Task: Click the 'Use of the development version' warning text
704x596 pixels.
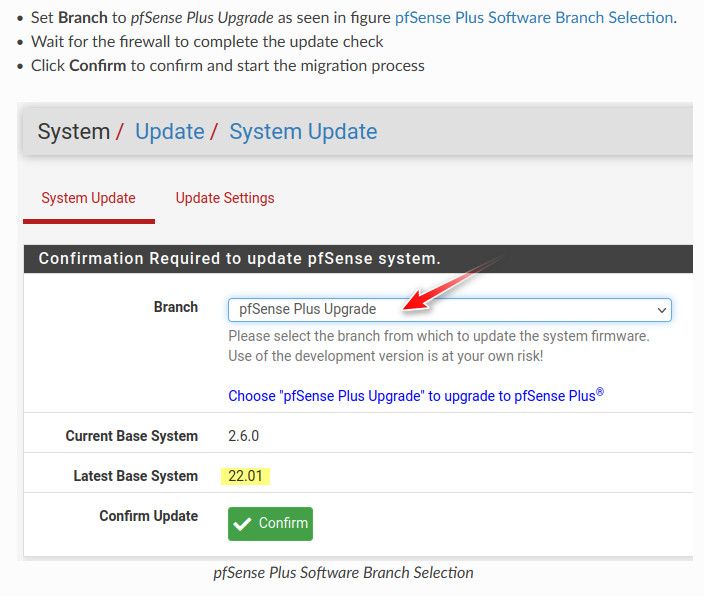Action: pos(386,356)
